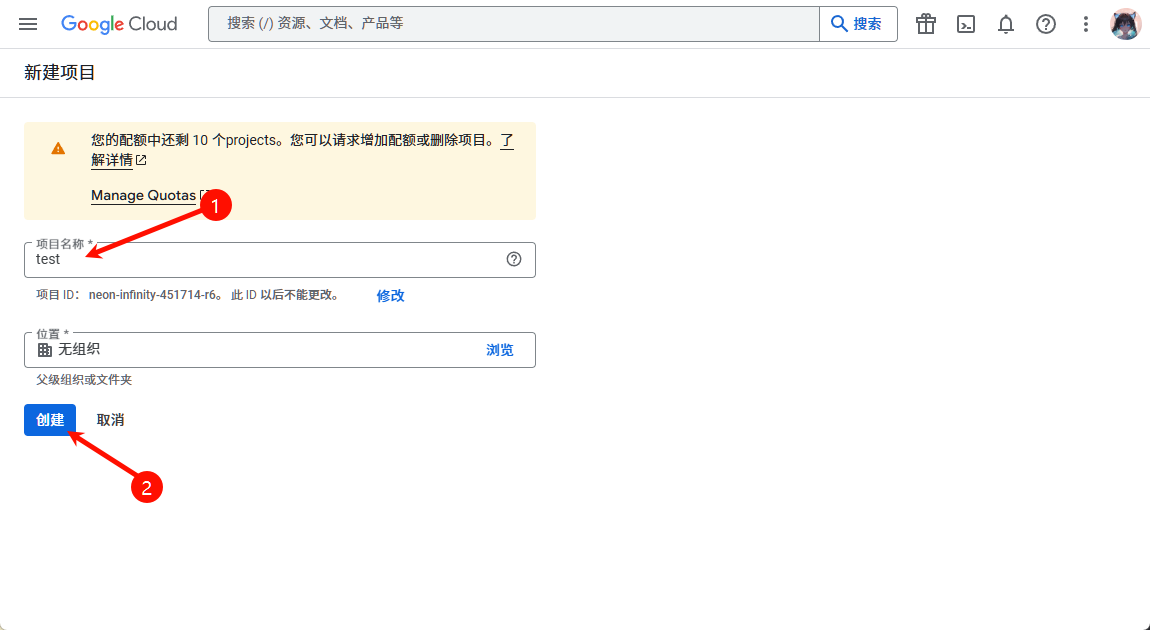
Task: Click the orange warning triangle icon
Action: [x=58, y=148]
